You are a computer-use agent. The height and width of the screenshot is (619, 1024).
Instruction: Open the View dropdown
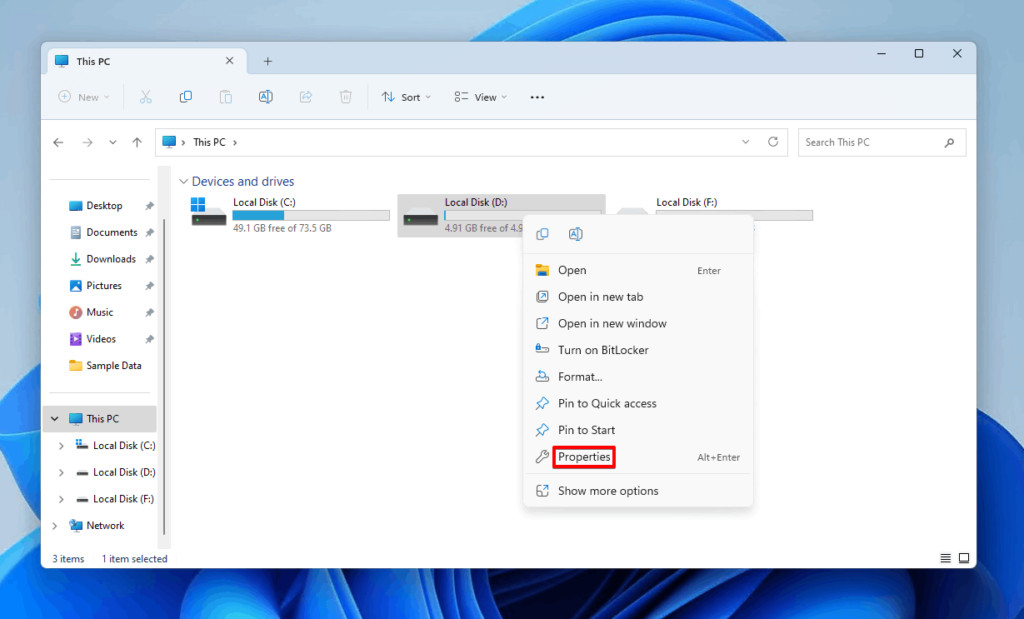[481, 97]
